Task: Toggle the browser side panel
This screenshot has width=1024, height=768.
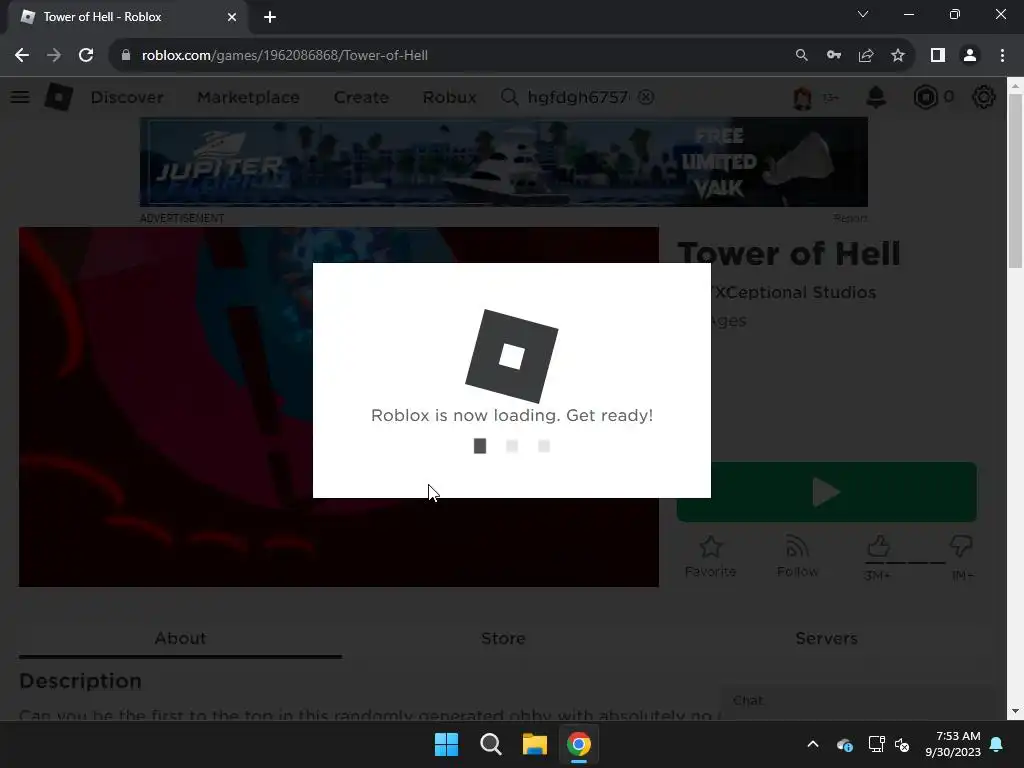Action: 938,56
